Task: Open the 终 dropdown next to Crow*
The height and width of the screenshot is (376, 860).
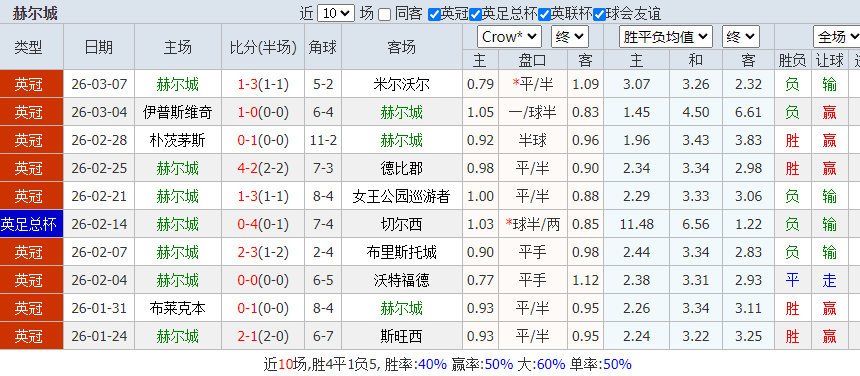Action: [x=570, y=37]
